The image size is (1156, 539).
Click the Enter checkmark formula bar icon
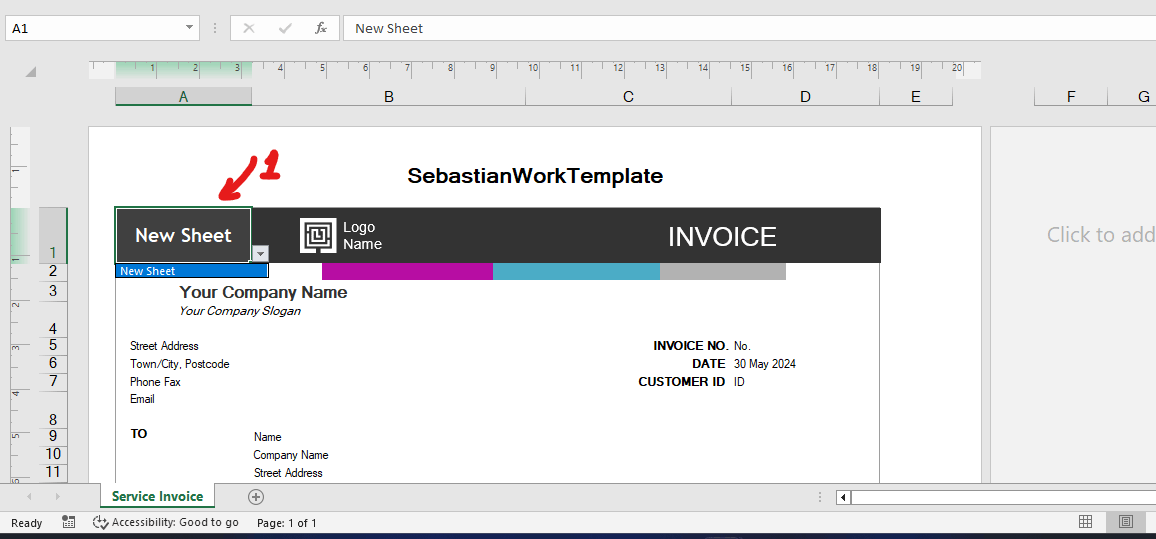pyautogui.click(x=285, y=28)
